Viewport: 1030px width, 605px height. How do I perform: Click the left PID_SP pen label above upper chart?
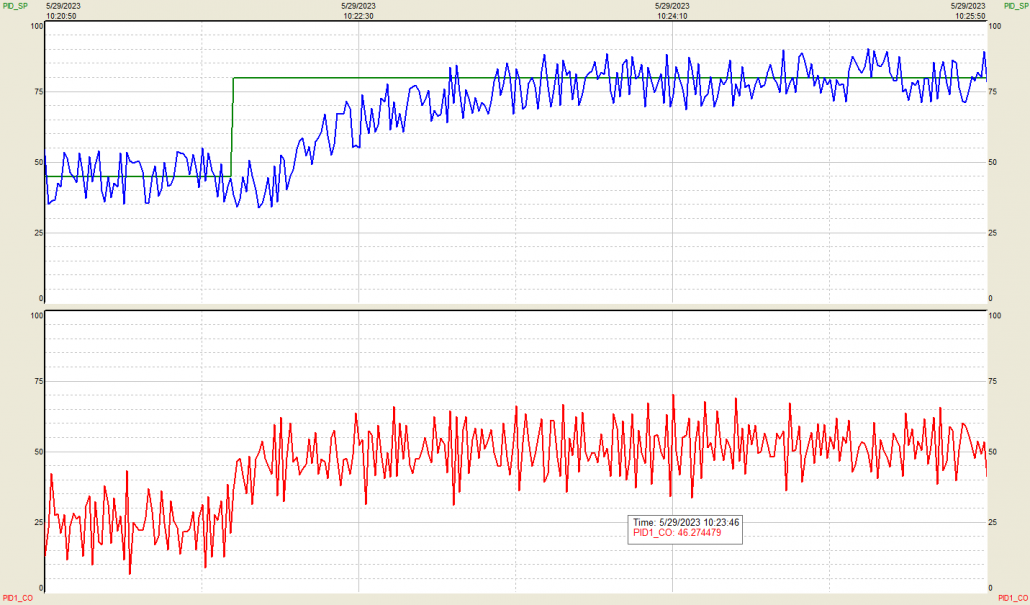[16, 6]
